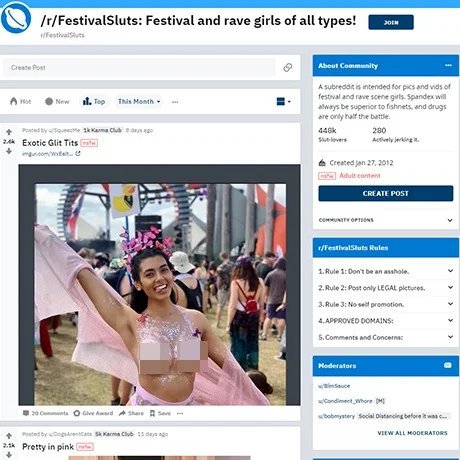Screen dimensions: 460x460
Task: Click the 5k Karma Club flair
Action: click(x=114, y=434)
